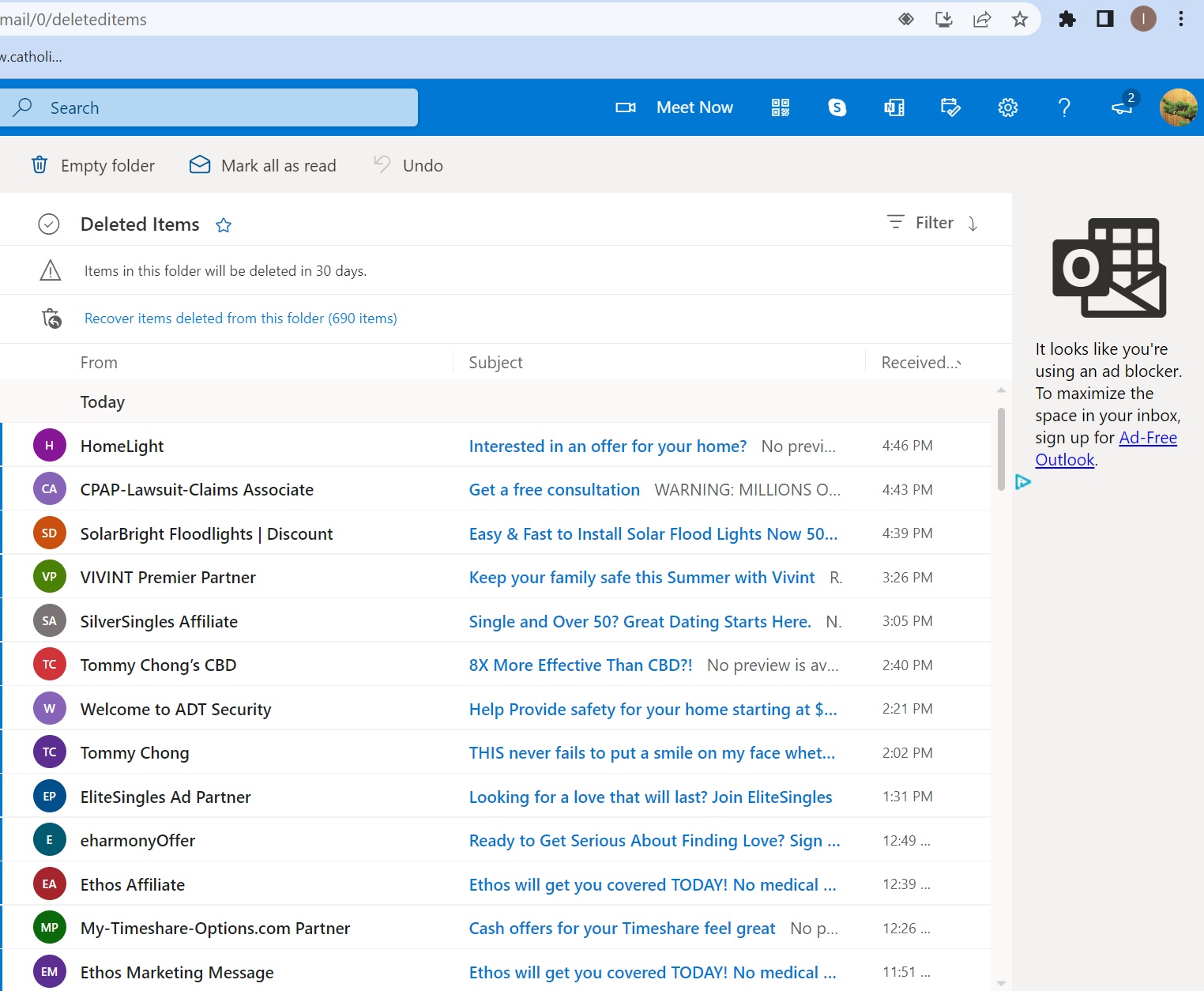1204x991 pixels.
Task: Open 'Get a free consultation' email
Action: (x=554, y=490)
